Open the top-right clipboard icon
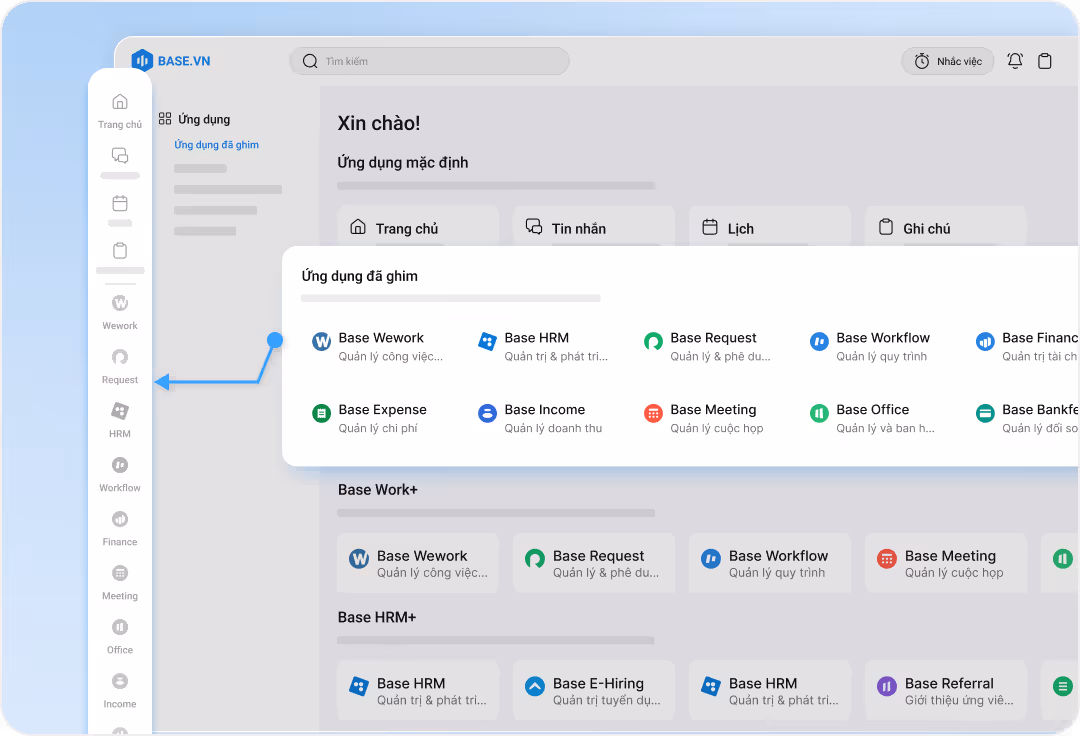Screen dimensions: 1080x736 click(x=1045, y=61)
